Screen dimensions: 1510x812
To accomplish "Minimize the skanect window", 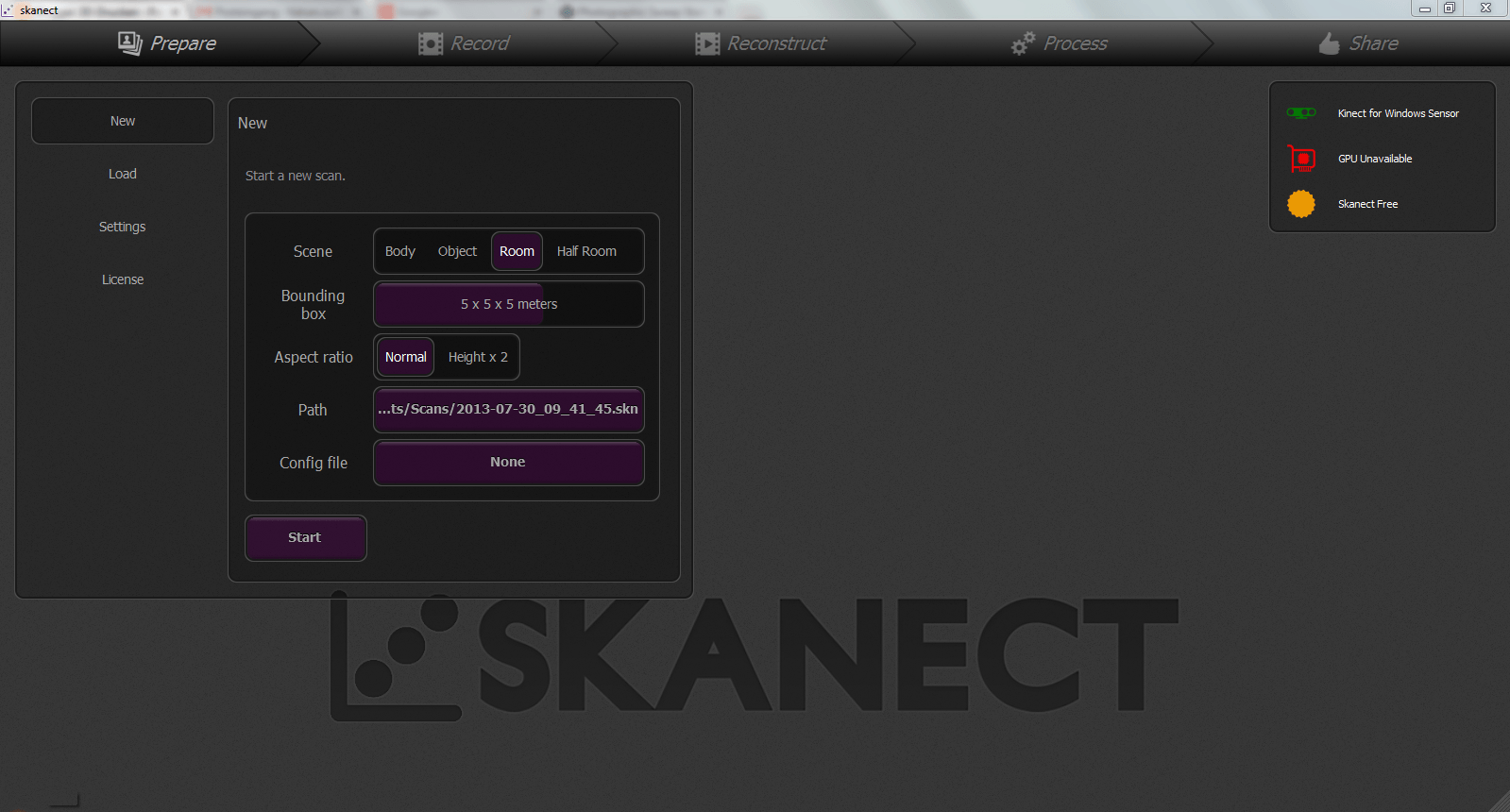I will [x=1424, y=8].
